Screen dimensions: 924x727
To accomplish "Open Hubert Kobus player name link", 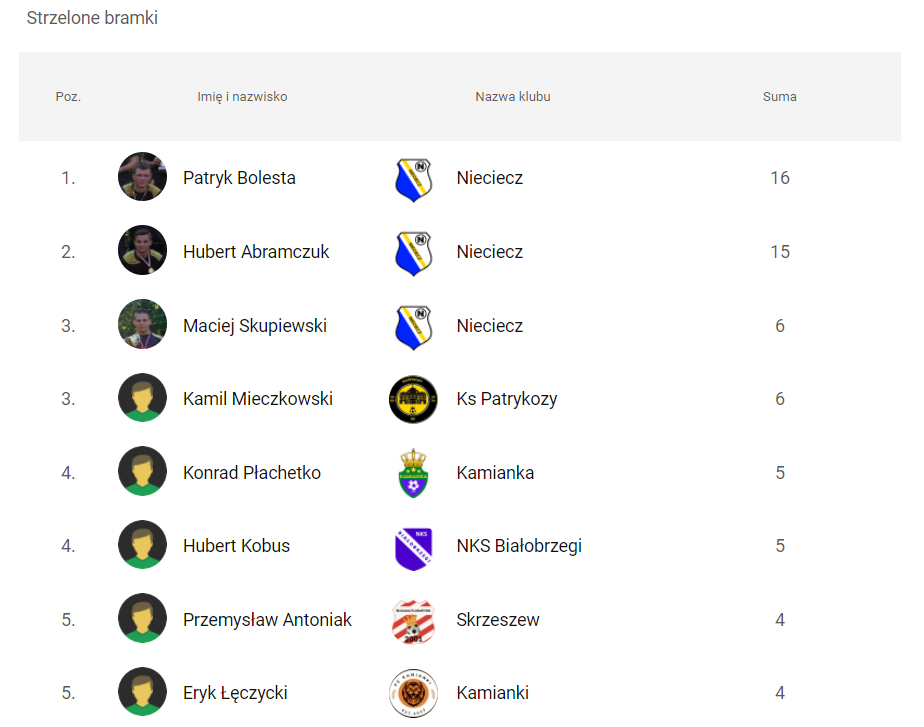I will (x=236, y=546).
